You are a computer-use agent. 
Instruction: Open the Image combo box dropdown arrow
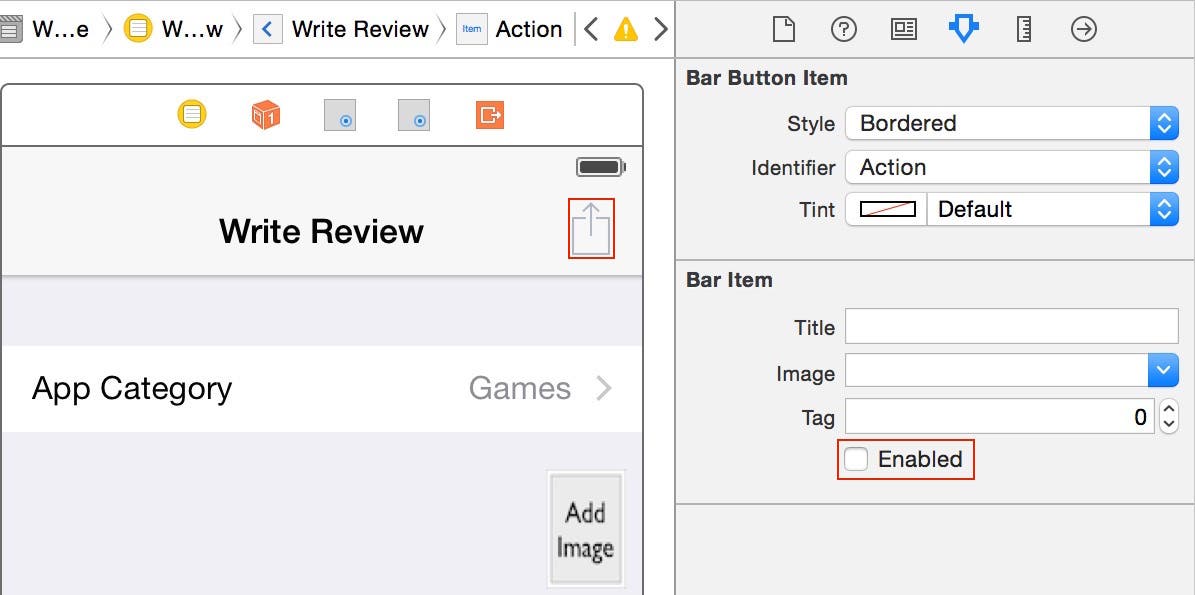(1163, 371)
